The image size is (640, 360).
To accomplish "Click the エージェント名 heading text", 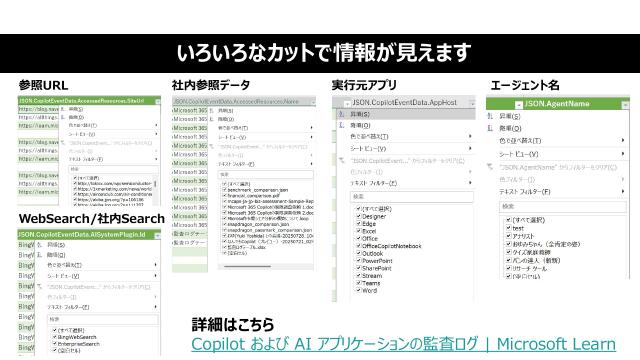I will coord(524,85).
